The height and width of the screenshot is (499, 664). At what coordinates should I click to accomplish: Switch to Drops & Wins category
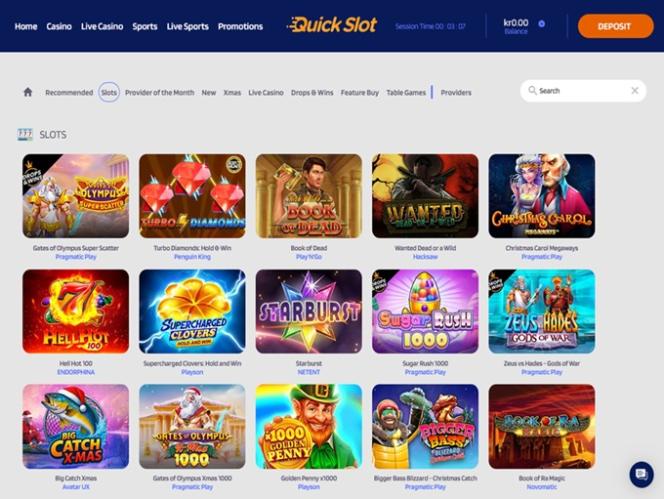pos(312,92)
